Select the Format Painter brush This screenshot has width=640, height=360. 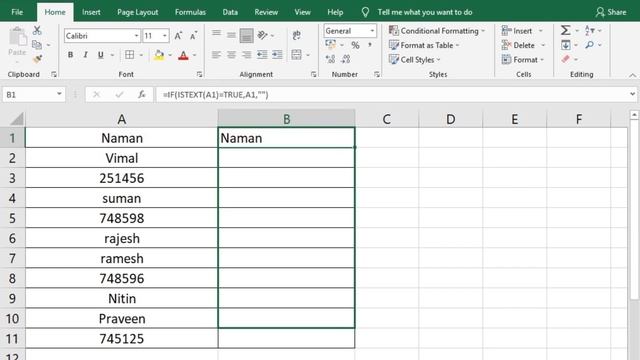[x=37, y=59]
